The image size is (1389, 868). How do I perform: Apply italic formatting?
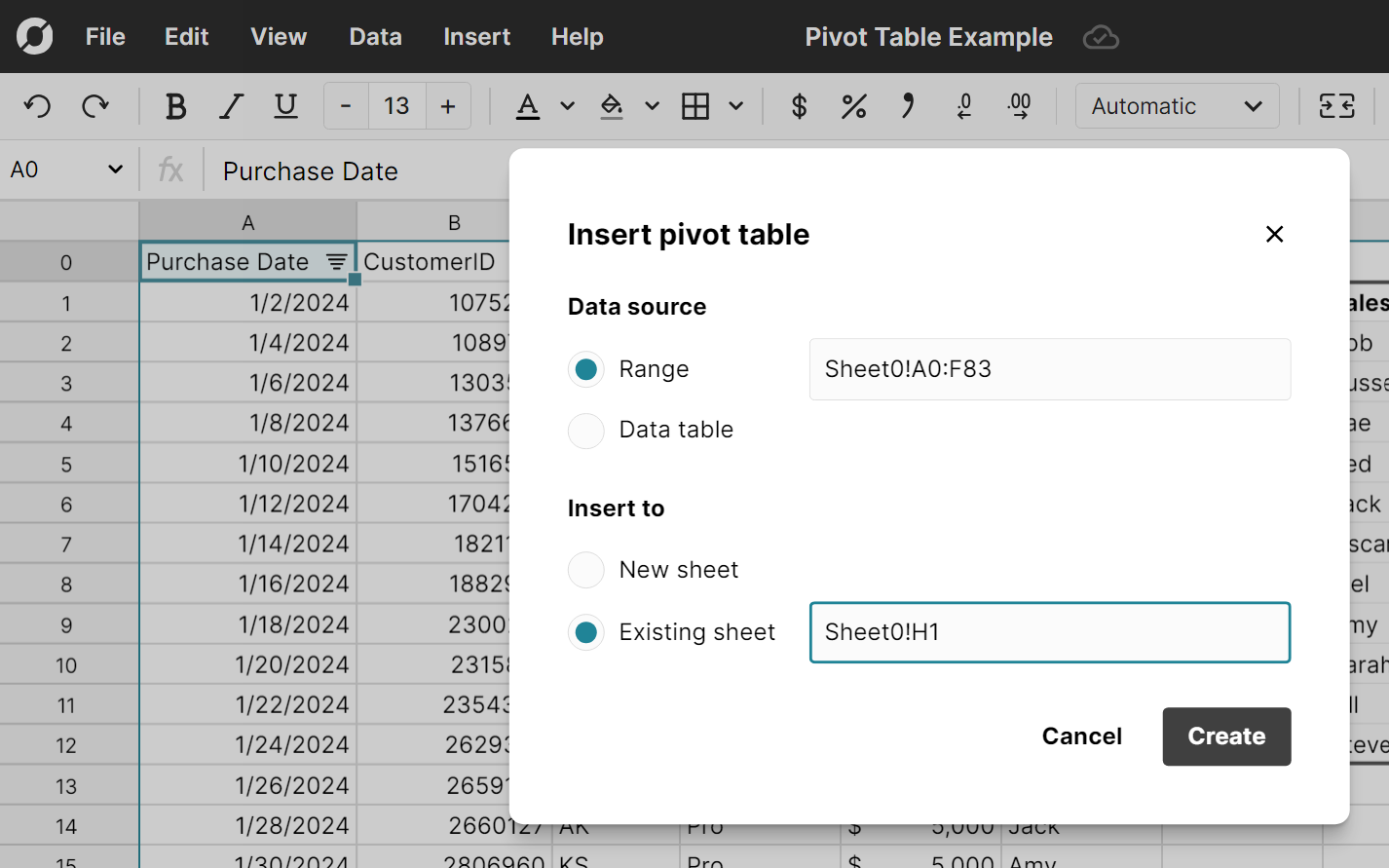[x=231, y=106]
